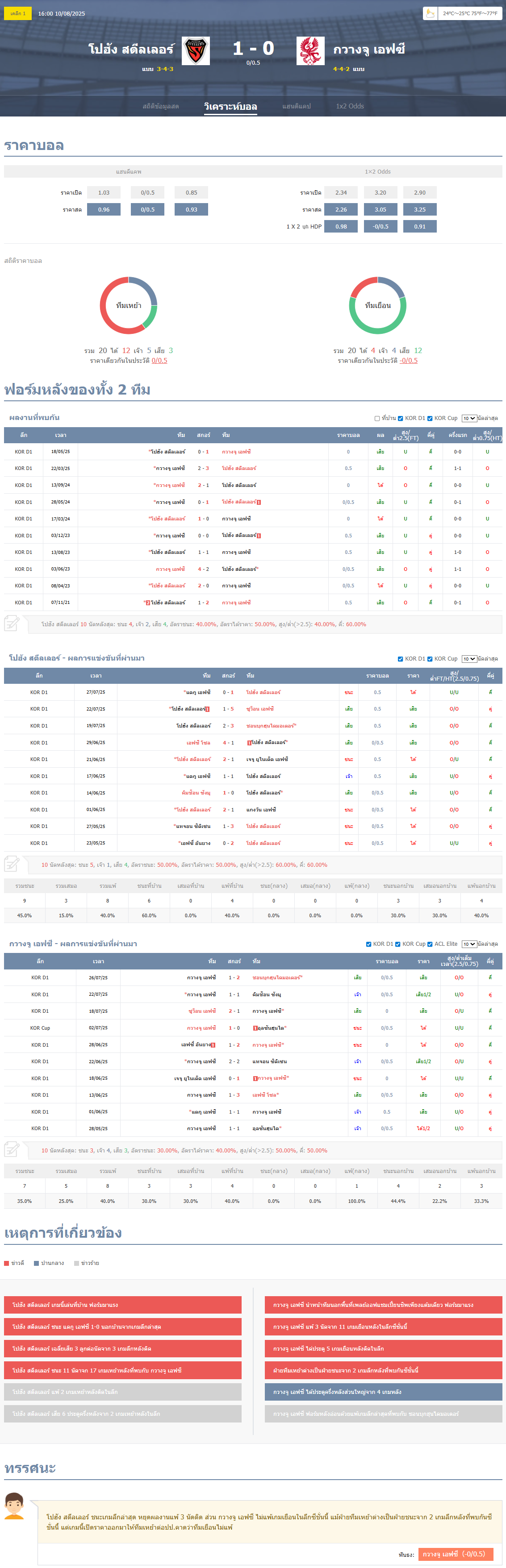Click the opening 1x2 away price 2.90
This screenshot has width=506, height=1568.
[420, 192]
